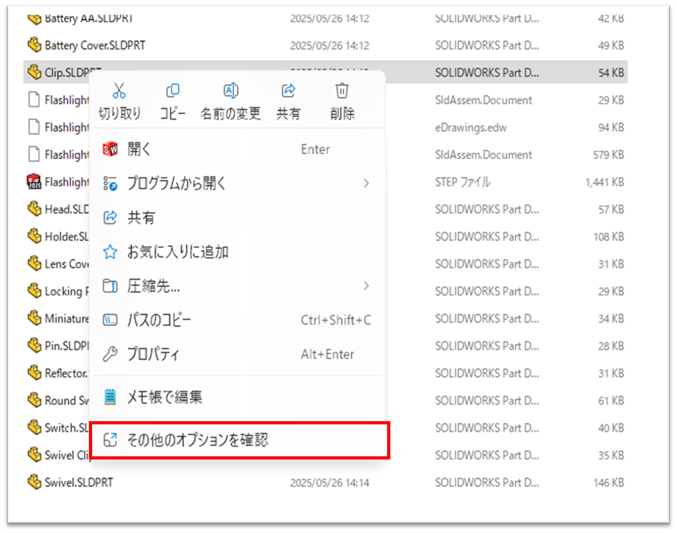Select the Swivel.SLDPRT file row

point(78,481)
